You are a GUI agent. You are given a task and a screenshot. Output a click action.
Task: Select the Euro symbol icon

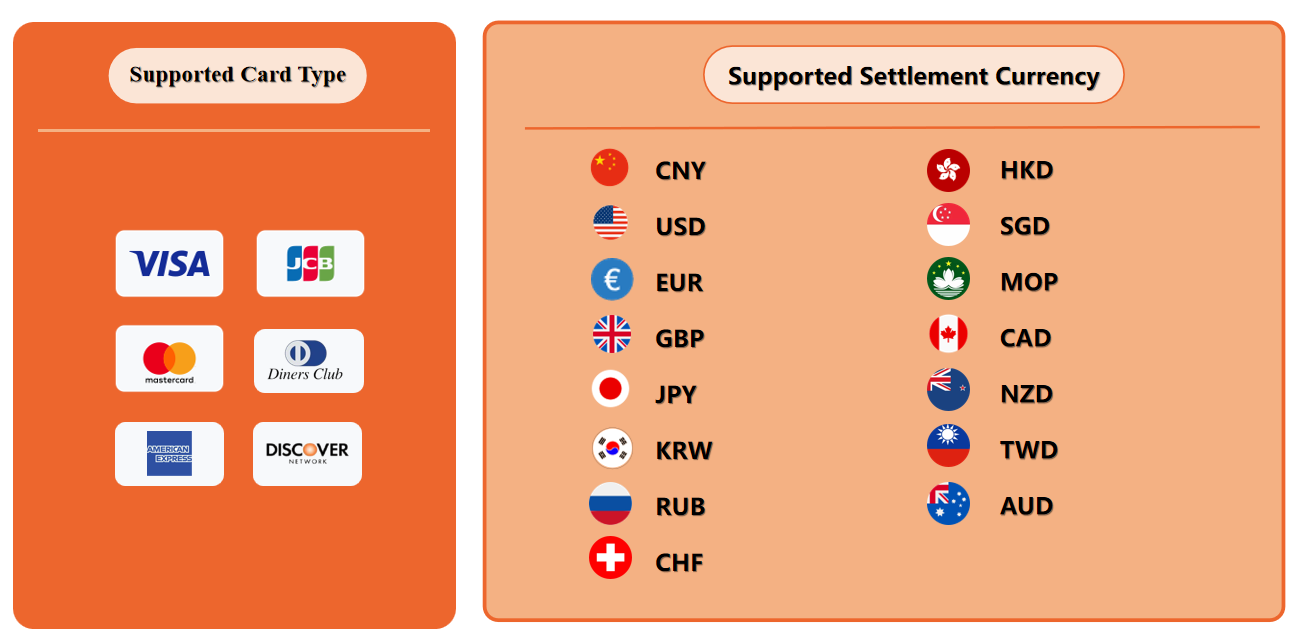[x=612, y=279]
